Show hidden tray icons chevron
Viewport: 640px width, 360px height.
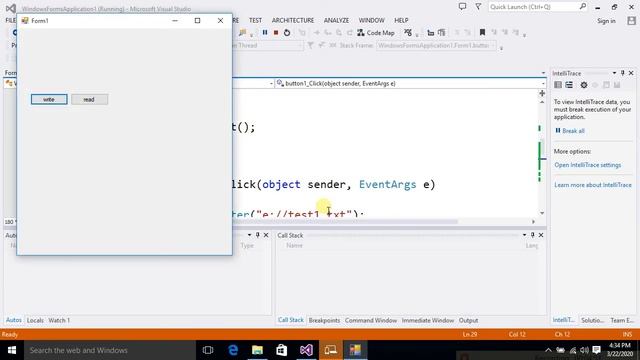[x=548, y=350]
